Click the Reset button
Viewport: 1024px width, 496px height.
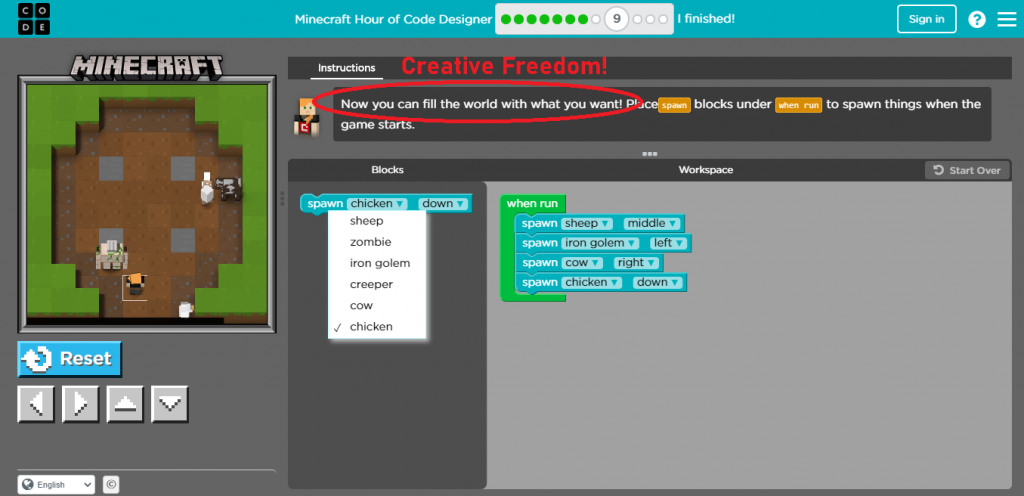(x=69, y=359)
